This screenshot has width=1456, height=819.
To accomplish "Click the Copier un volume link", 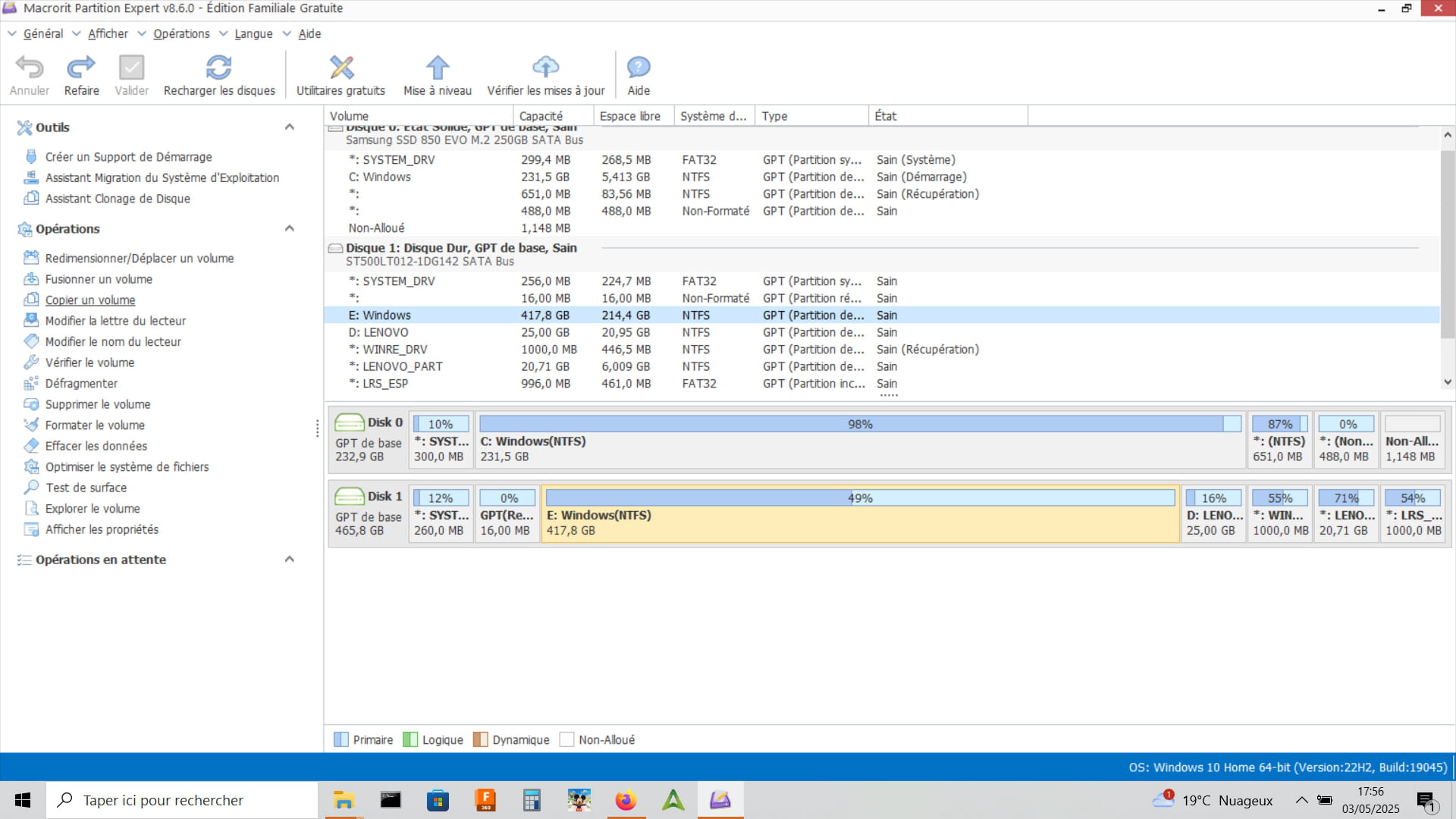I will coord(90,300).
